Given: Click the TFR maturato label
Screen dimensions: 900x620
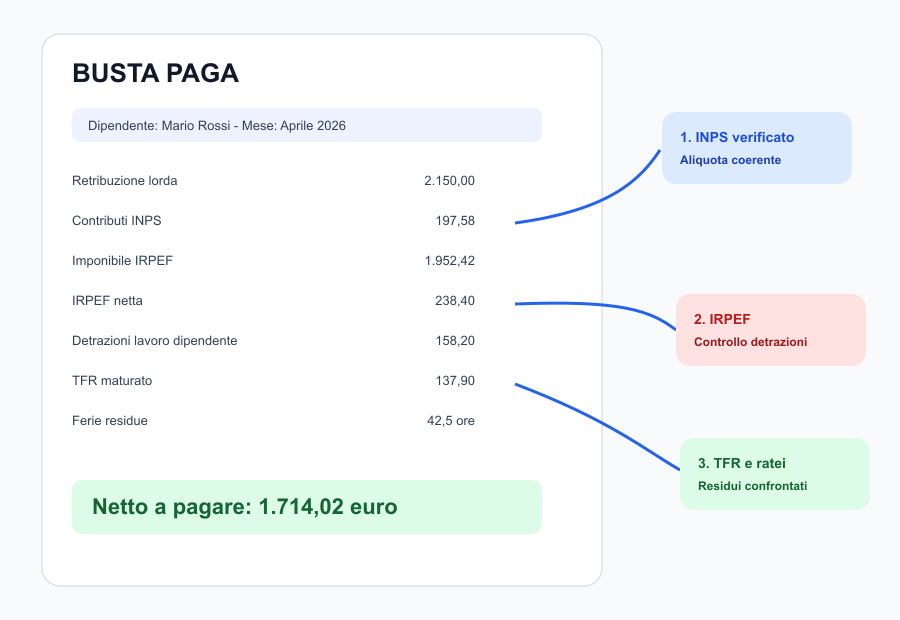Looking at the screenshot, I should 112,381.
